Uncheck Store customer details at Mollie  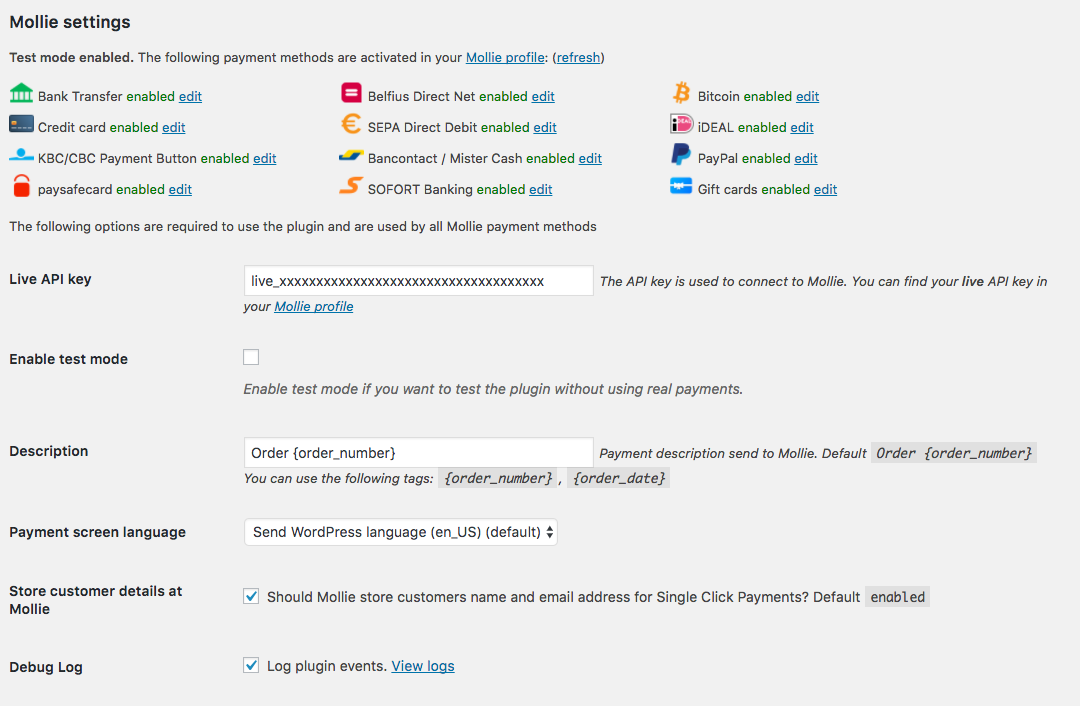pyautogui.click(x=251, y=597)
